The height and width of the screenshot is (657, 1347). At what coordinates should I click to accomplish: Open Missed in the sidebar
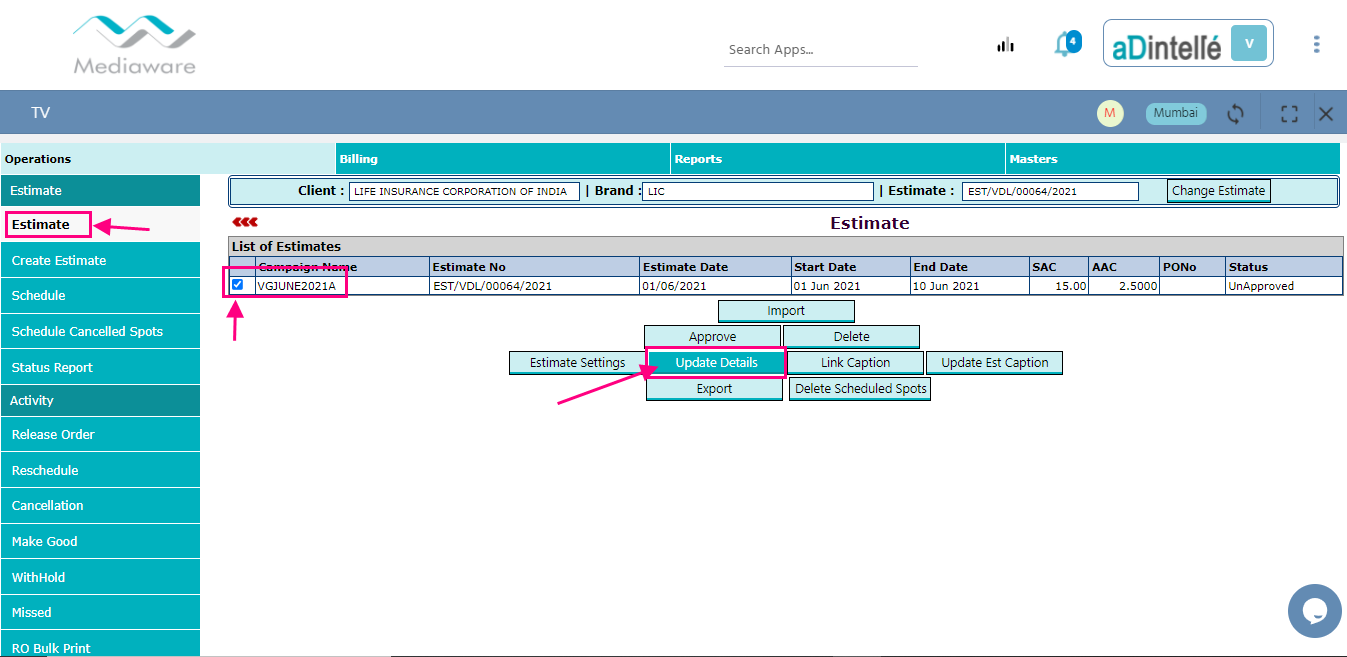[x=100, y=612]
